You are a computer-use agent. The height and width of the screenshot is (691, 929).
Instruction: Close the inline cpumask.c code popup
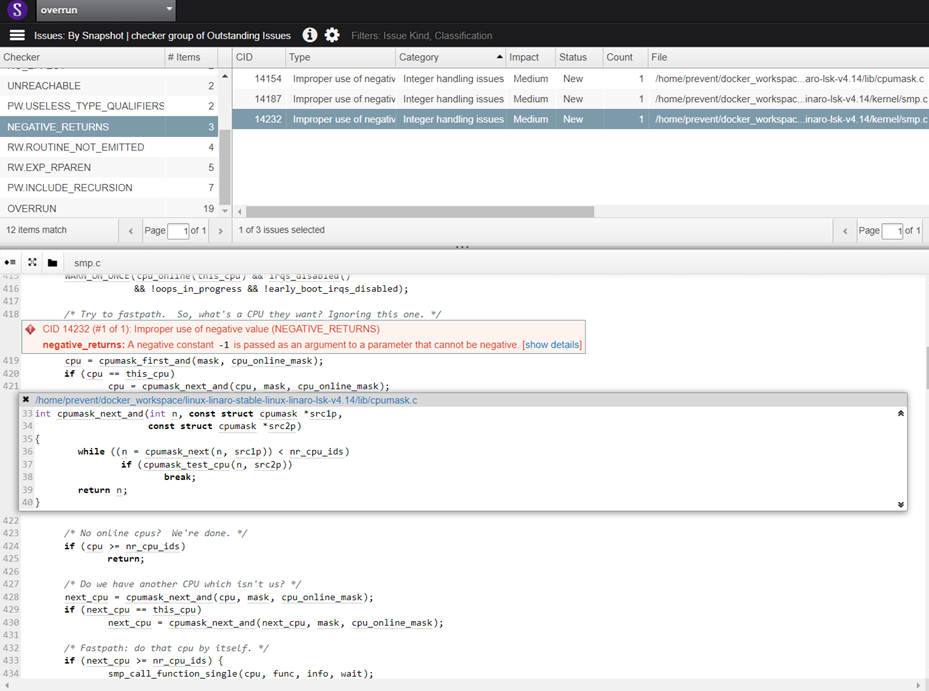pos(27,399)
